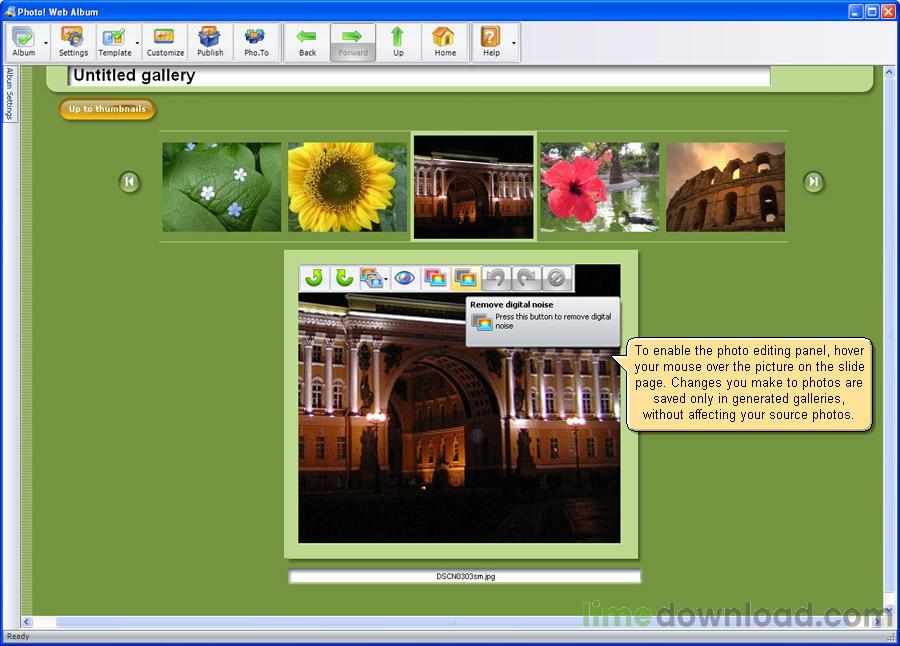Click the Pho.To toolbar icon
900x646 pixels.
tap(256, 42)
